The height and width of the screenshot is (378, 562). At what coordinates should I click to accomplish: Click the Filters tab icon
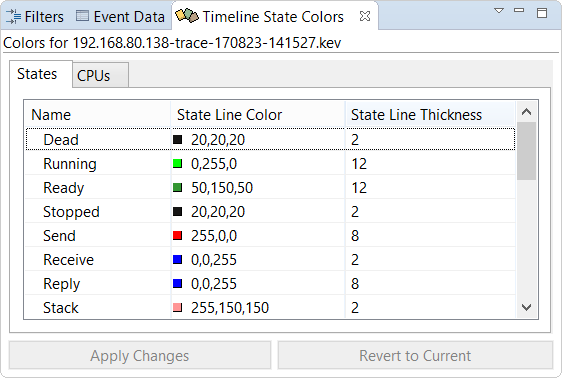[x=14, y=16]
